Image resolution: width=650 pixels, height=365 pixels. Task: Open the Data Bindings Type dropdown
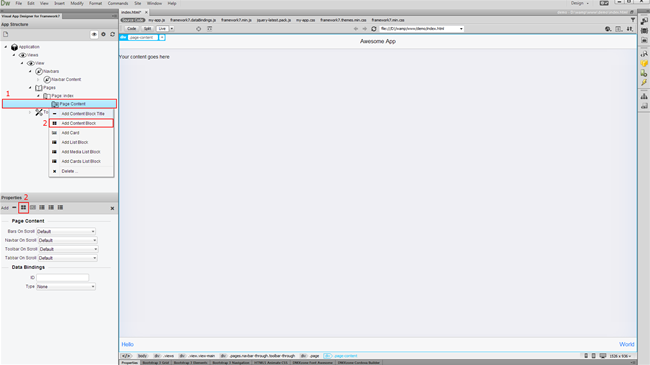(x=66, y=287)
